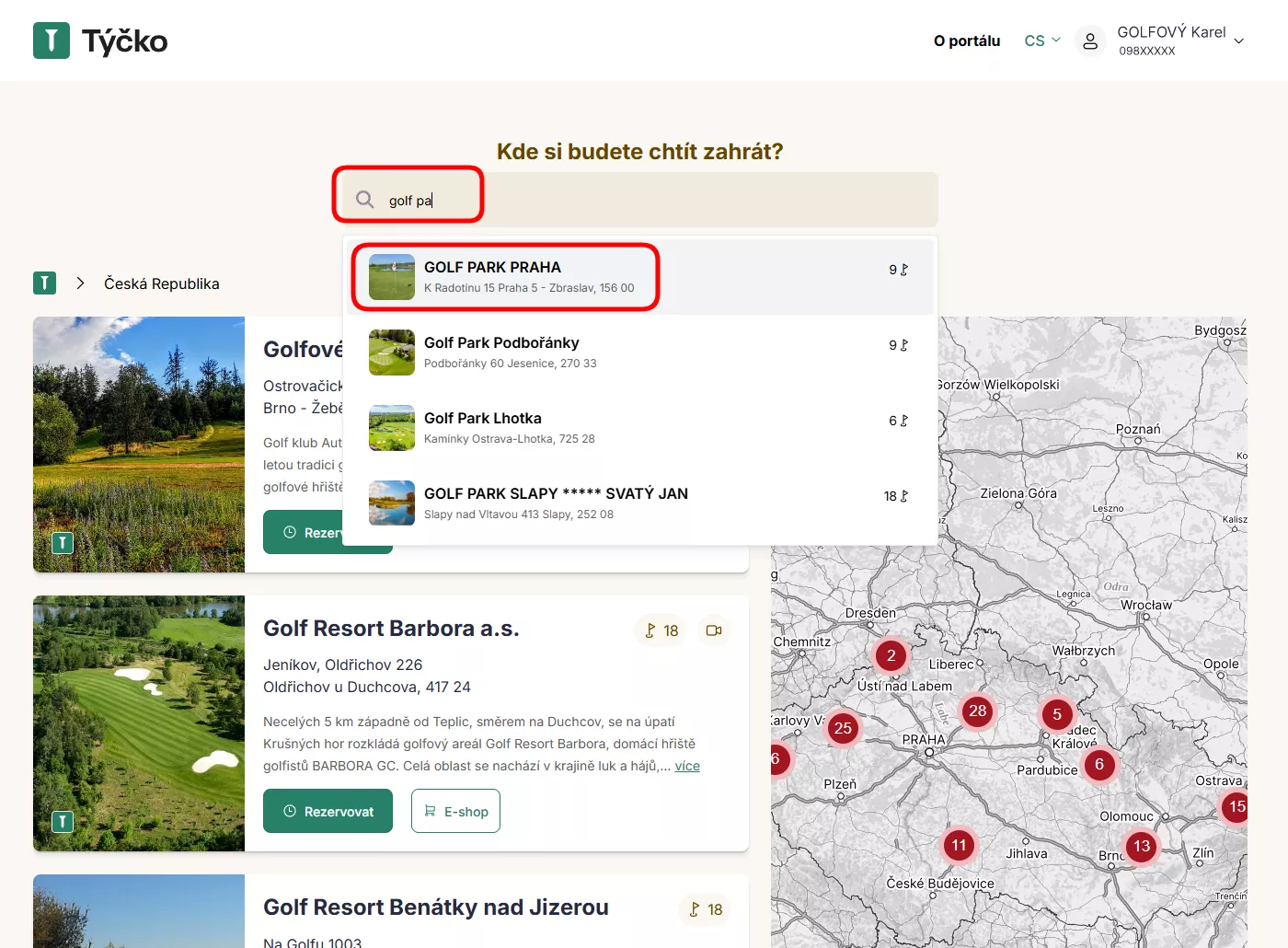Open map cluster marker 13 near Brno
The width and height of the screenshot is (1288, 948).
pos(1142,846)
